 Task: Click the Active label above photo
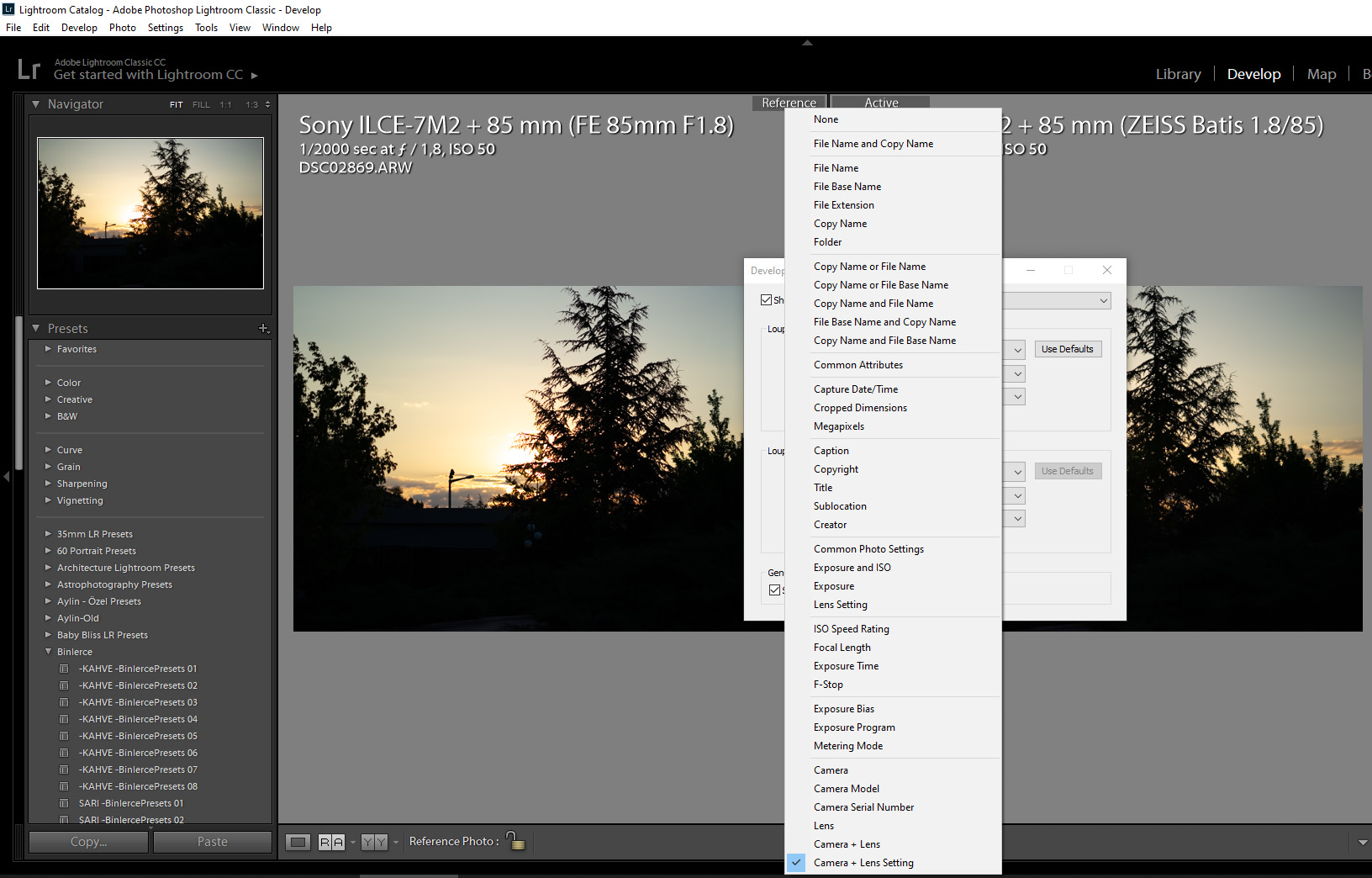(881, 102)
